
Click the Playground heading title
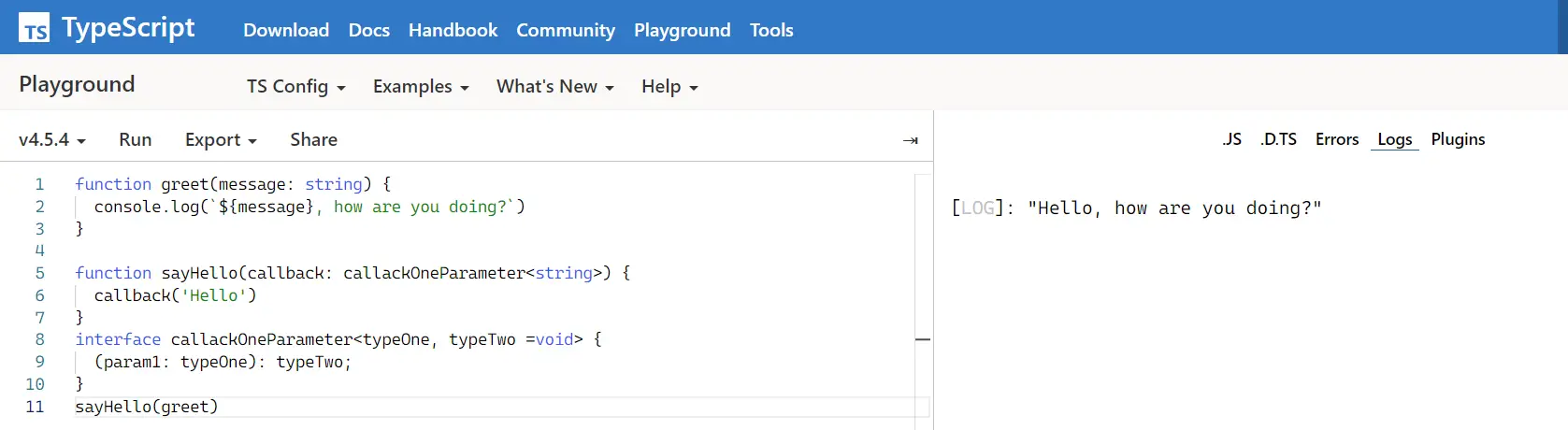pos(77,84)
